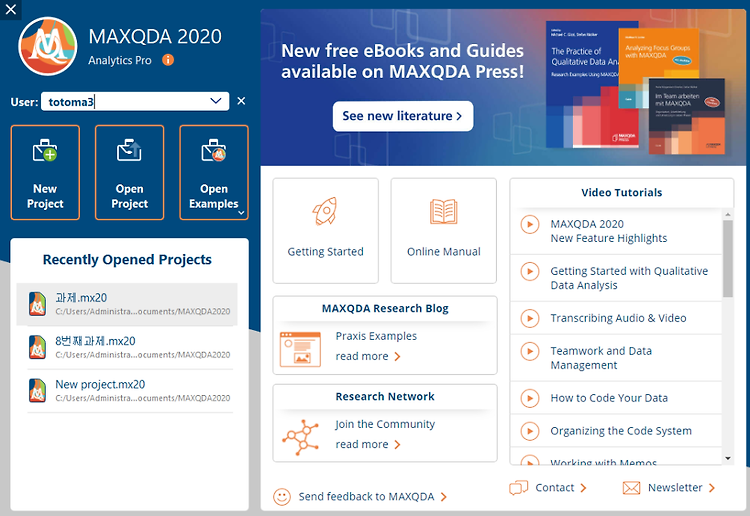Viewport: 750px width, 516px height.
Task: Click read more under Join the Community
Action: coord(368,444)
